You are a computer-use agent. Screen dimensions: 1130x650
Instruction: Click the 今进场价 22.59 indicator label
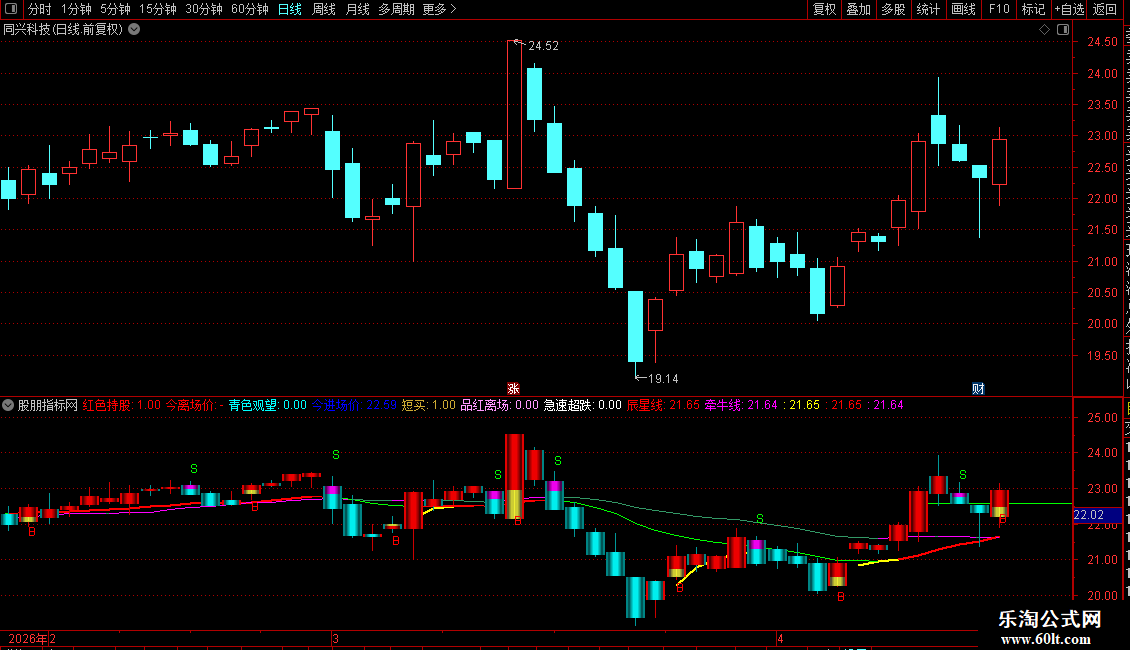click(354, 405)
